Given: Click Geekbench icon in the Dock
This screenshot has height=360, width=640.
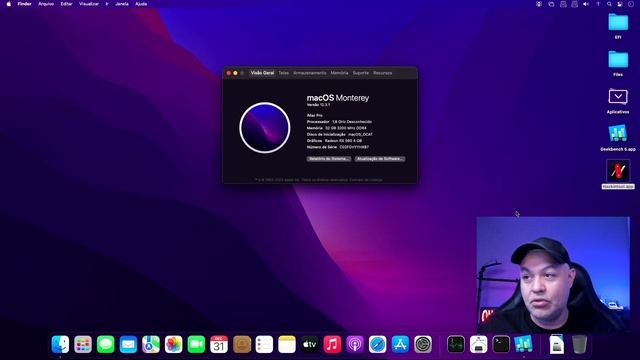Looking at the screenshot, I should pos(524,344).
